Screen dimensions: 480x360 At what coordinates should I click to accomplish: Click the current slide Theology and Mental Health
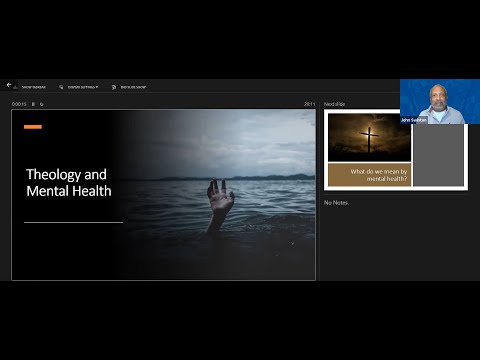[163, 195]
